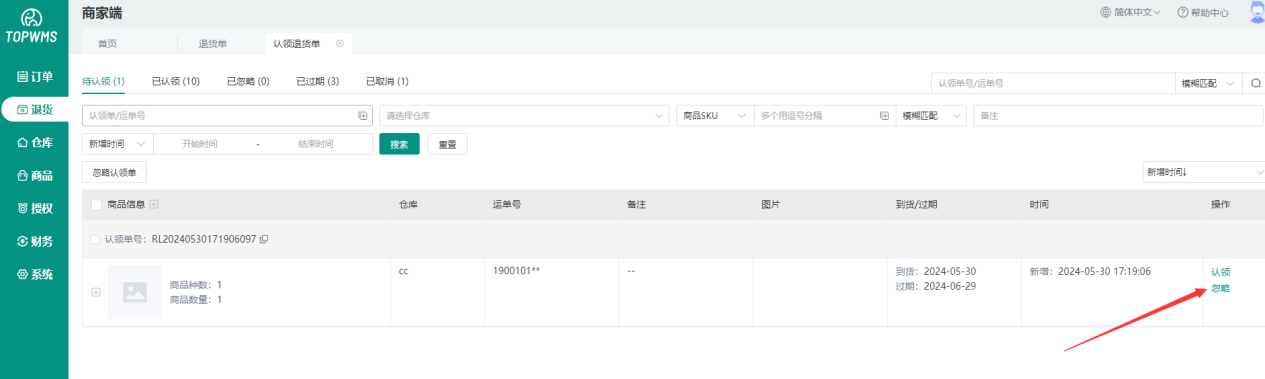Open the 系统 sidebar menu
The width and height of the screenshot is (1265, 379).
coord(34,274)
